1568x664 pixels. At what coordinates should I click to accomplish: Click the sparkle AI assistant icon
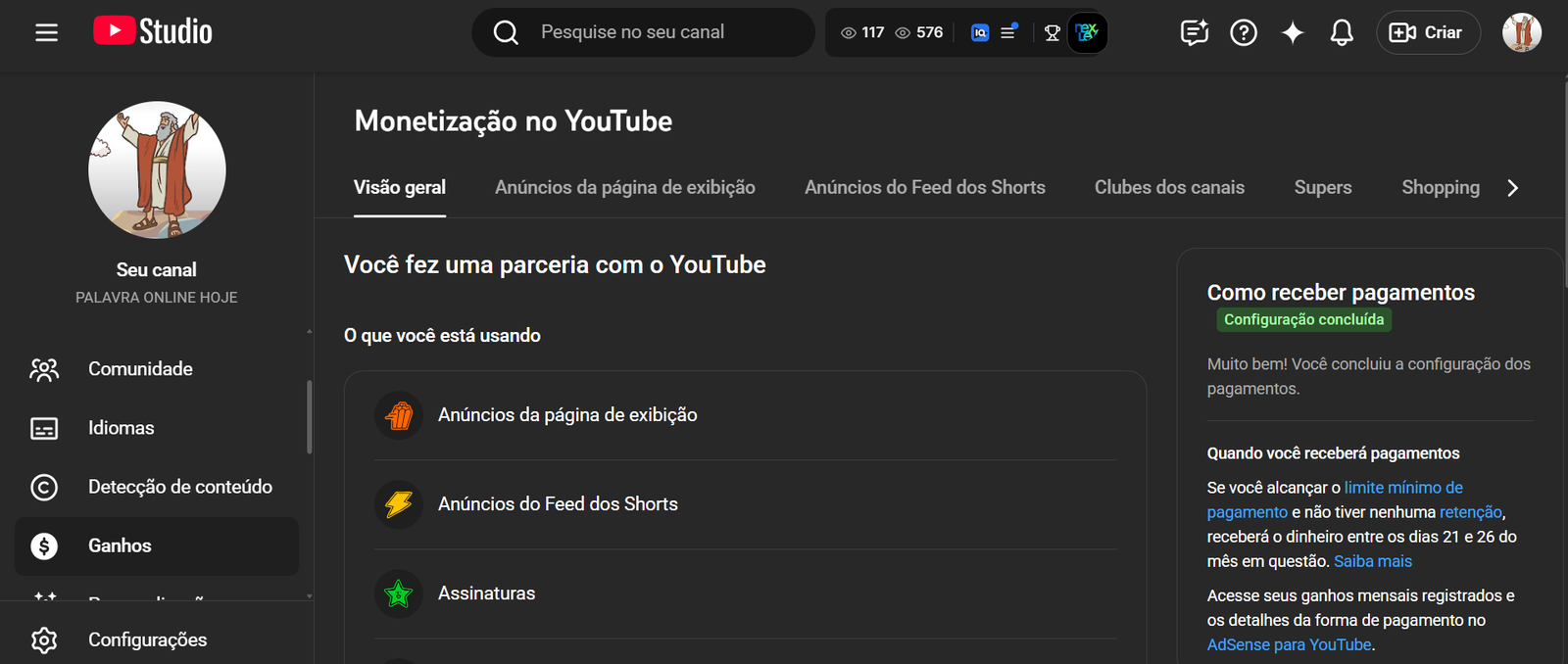click(1293, 32)
